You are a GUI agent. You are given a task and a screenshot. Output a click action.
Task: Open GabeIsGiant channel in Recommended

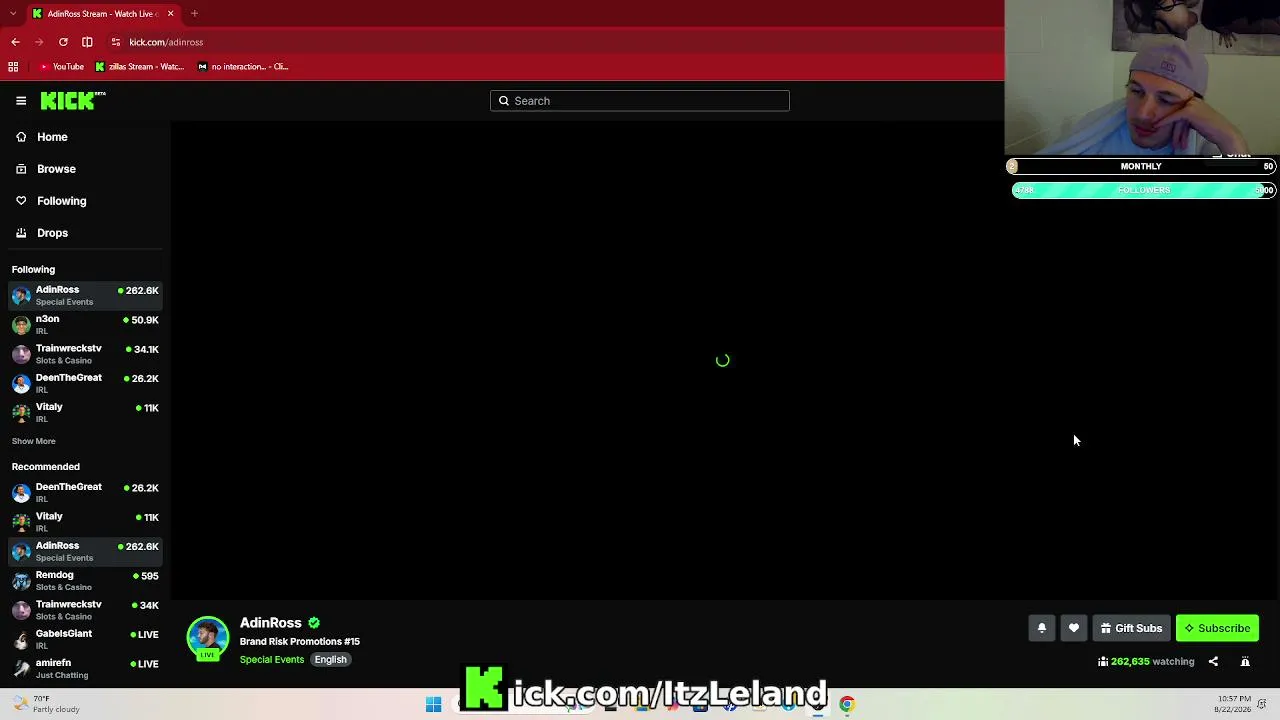point(86,639)
